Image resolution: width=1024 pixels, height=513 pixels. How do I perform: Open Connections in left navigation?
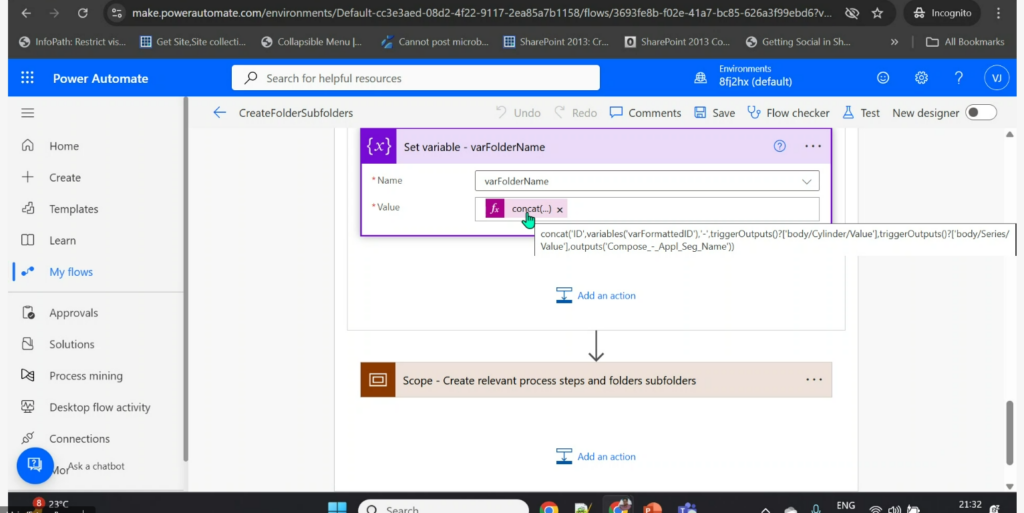[79, 439]
